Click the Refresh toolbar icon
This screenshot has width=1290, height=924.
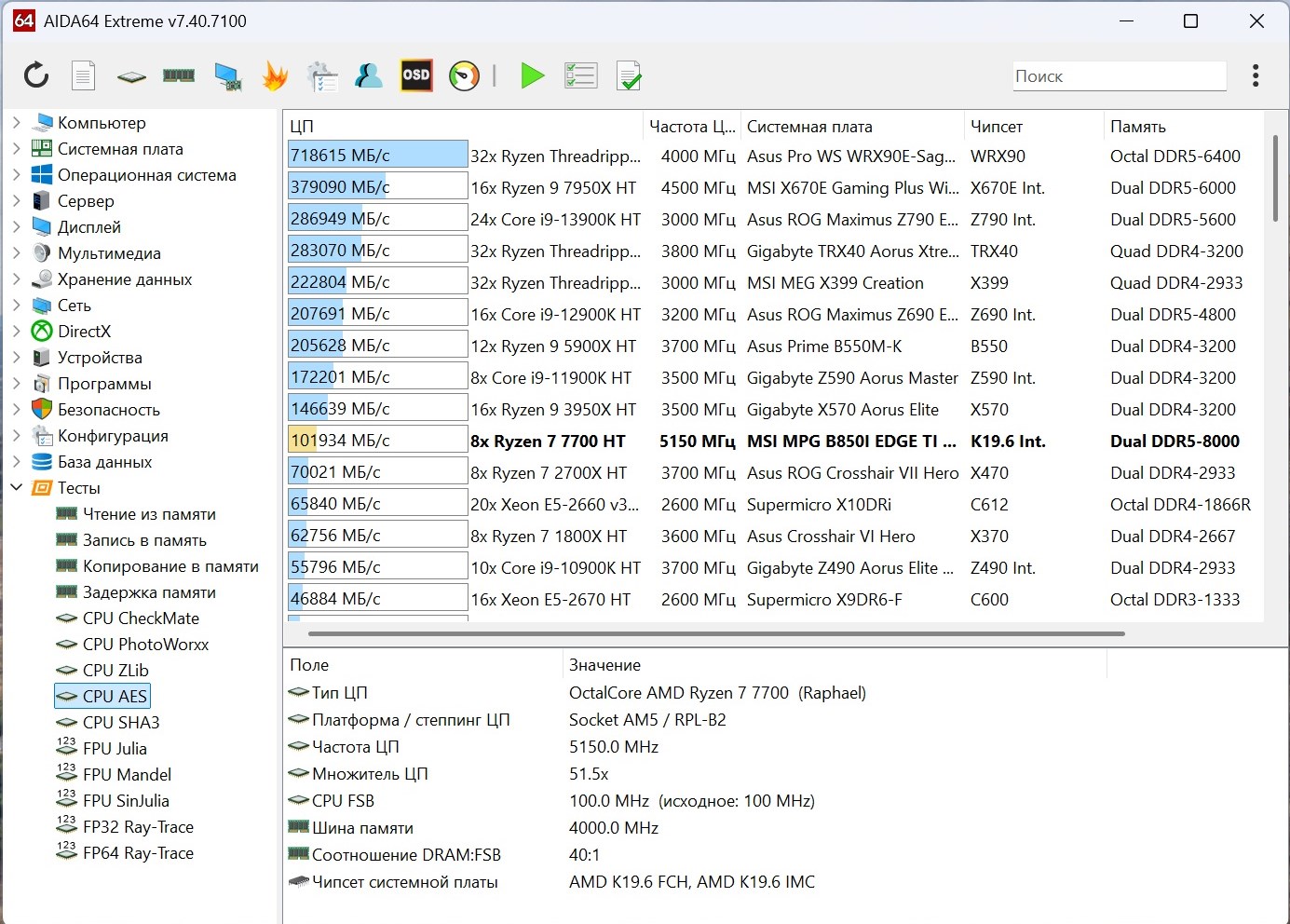coord(36,75)
